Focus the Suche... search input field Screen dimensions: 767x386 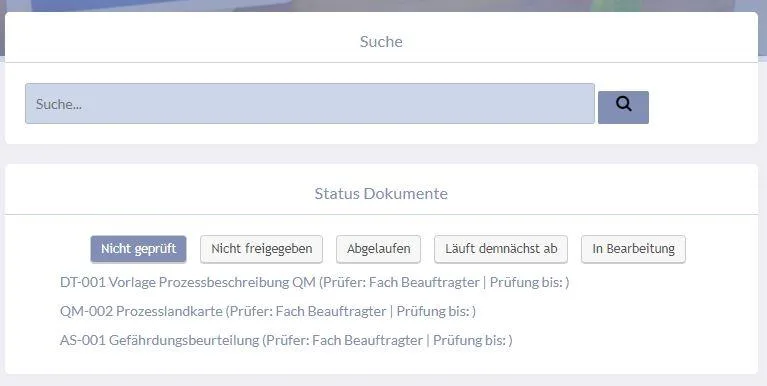click(310, 104)
